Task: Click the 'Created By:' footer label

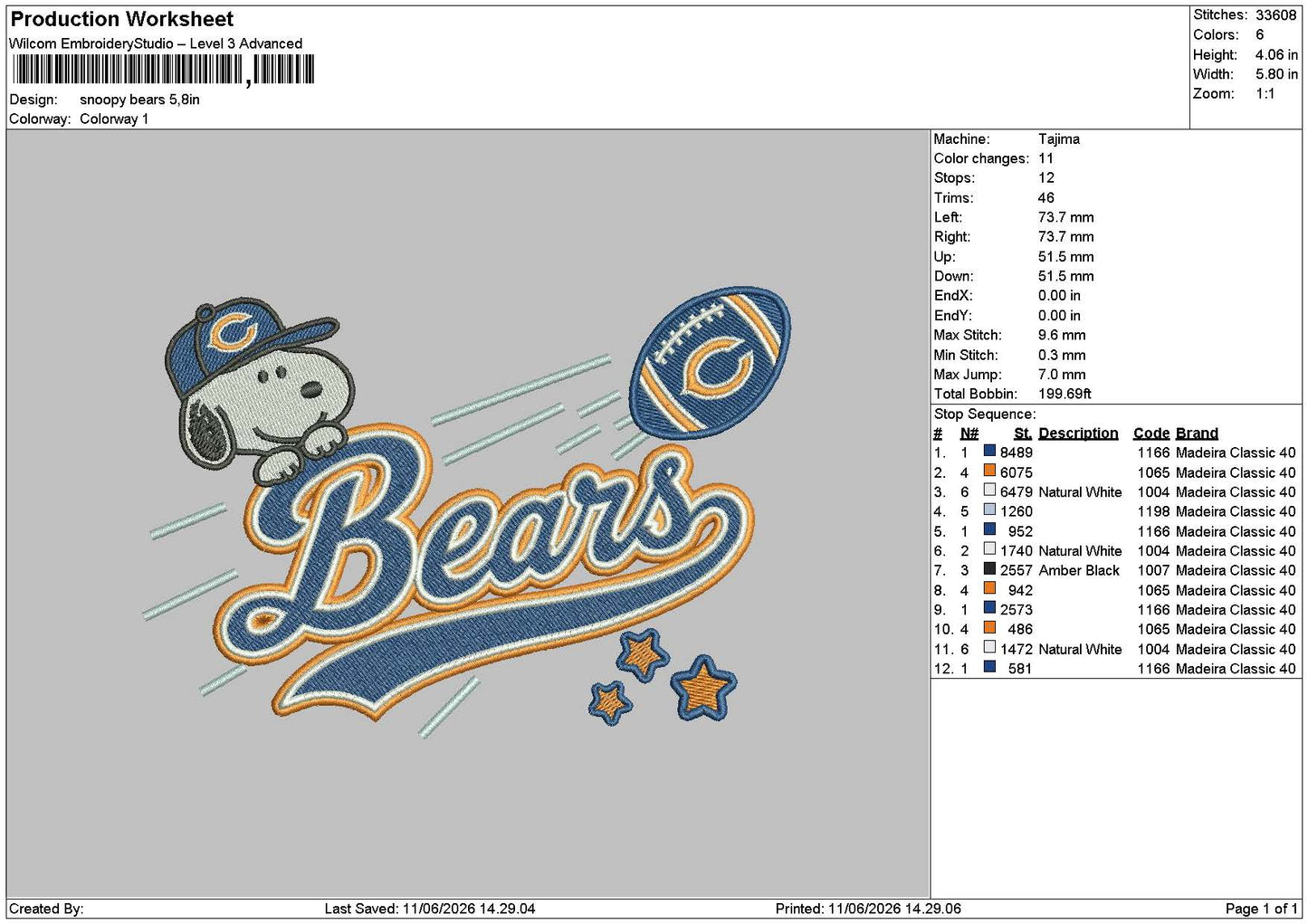Action: 46,909
